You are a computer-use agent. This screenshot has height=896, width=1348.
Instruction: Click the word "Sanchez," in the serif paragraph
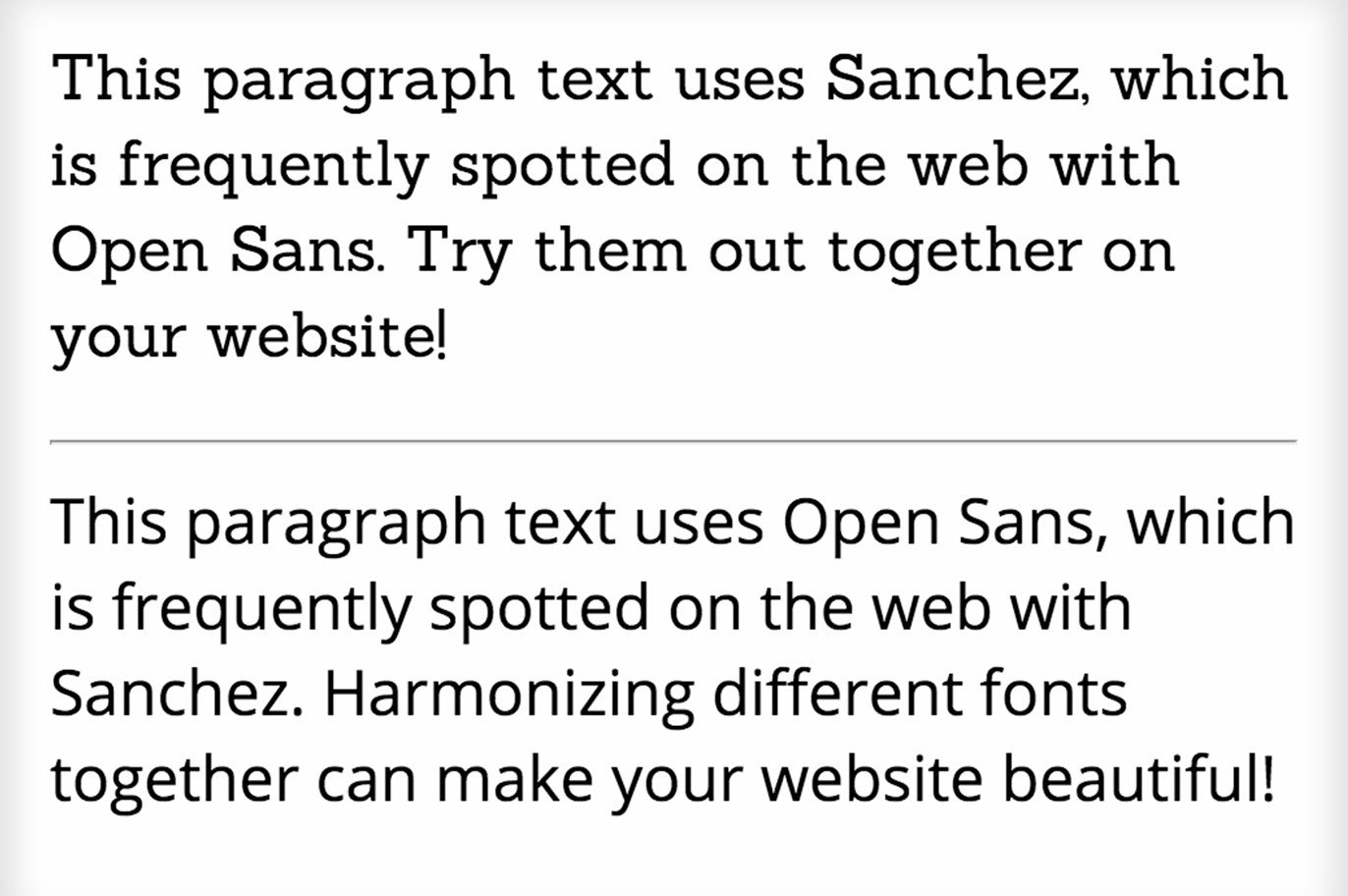click(958, 79)
